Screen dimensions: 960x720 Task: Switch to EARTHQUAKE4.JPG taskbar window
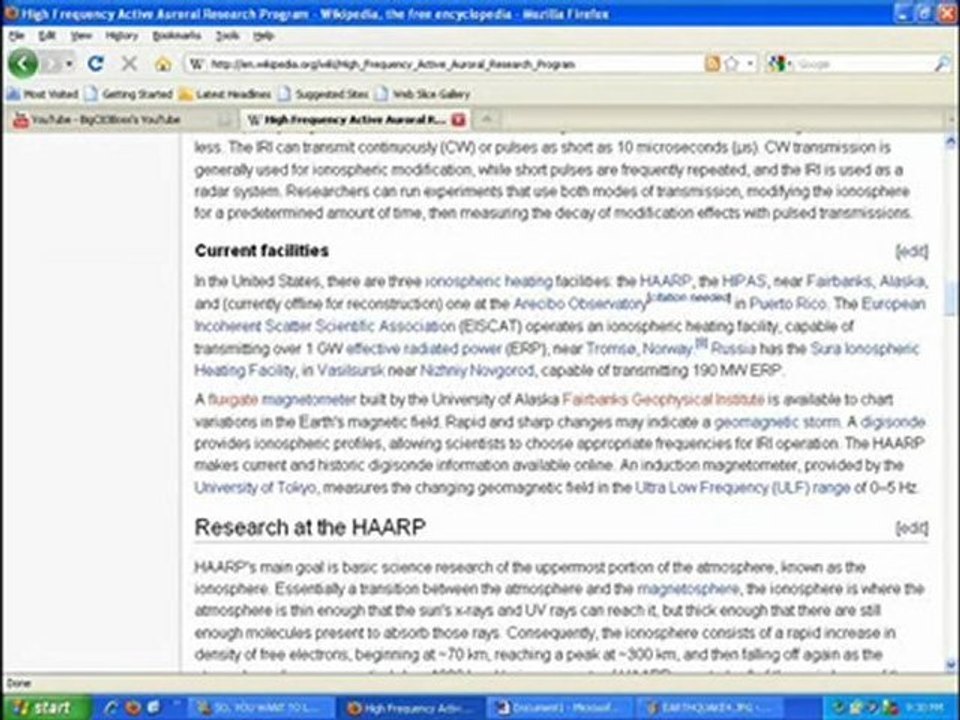(710, 708)
